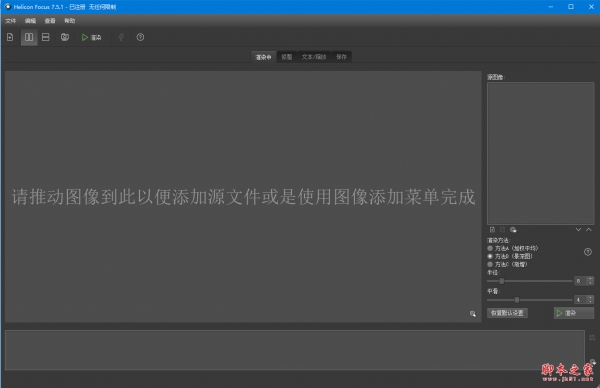
Task: Click inside the source images list box
Action: pos(540,153)
